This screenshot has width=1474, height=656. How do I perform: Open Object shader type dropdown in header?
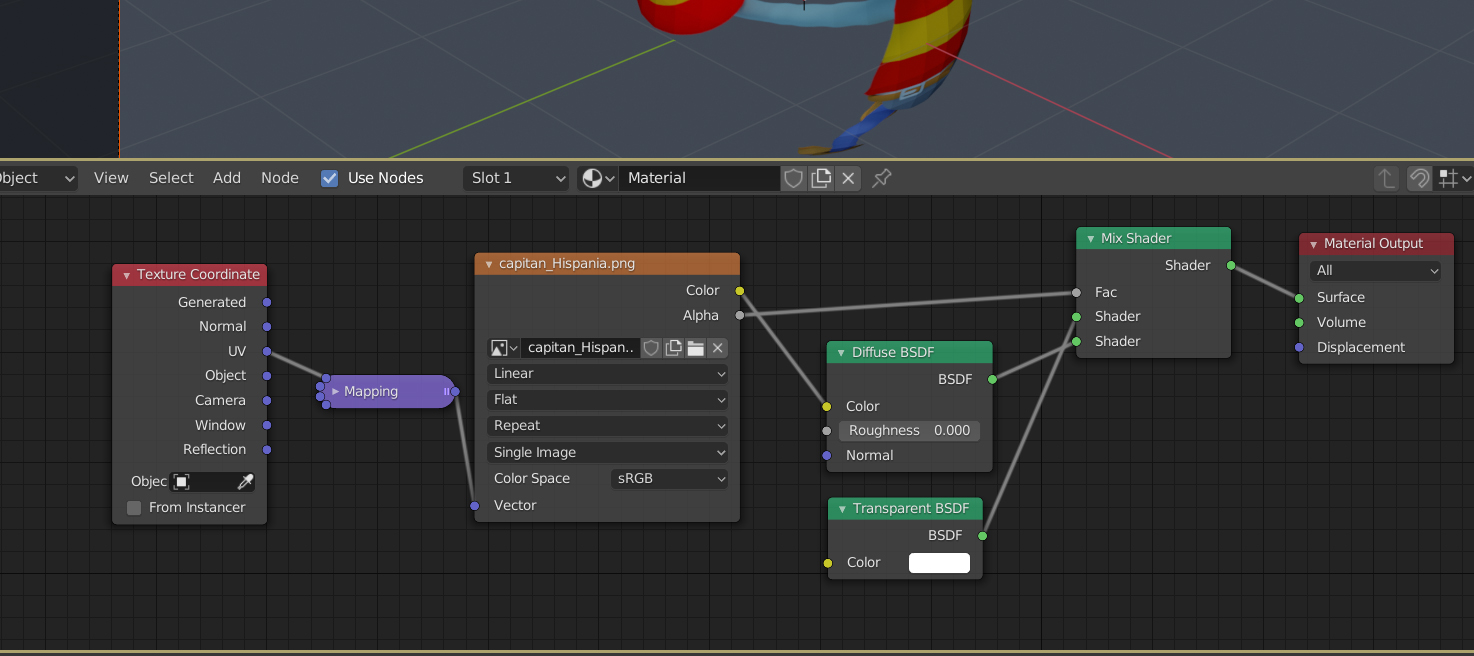pos(38,178)
